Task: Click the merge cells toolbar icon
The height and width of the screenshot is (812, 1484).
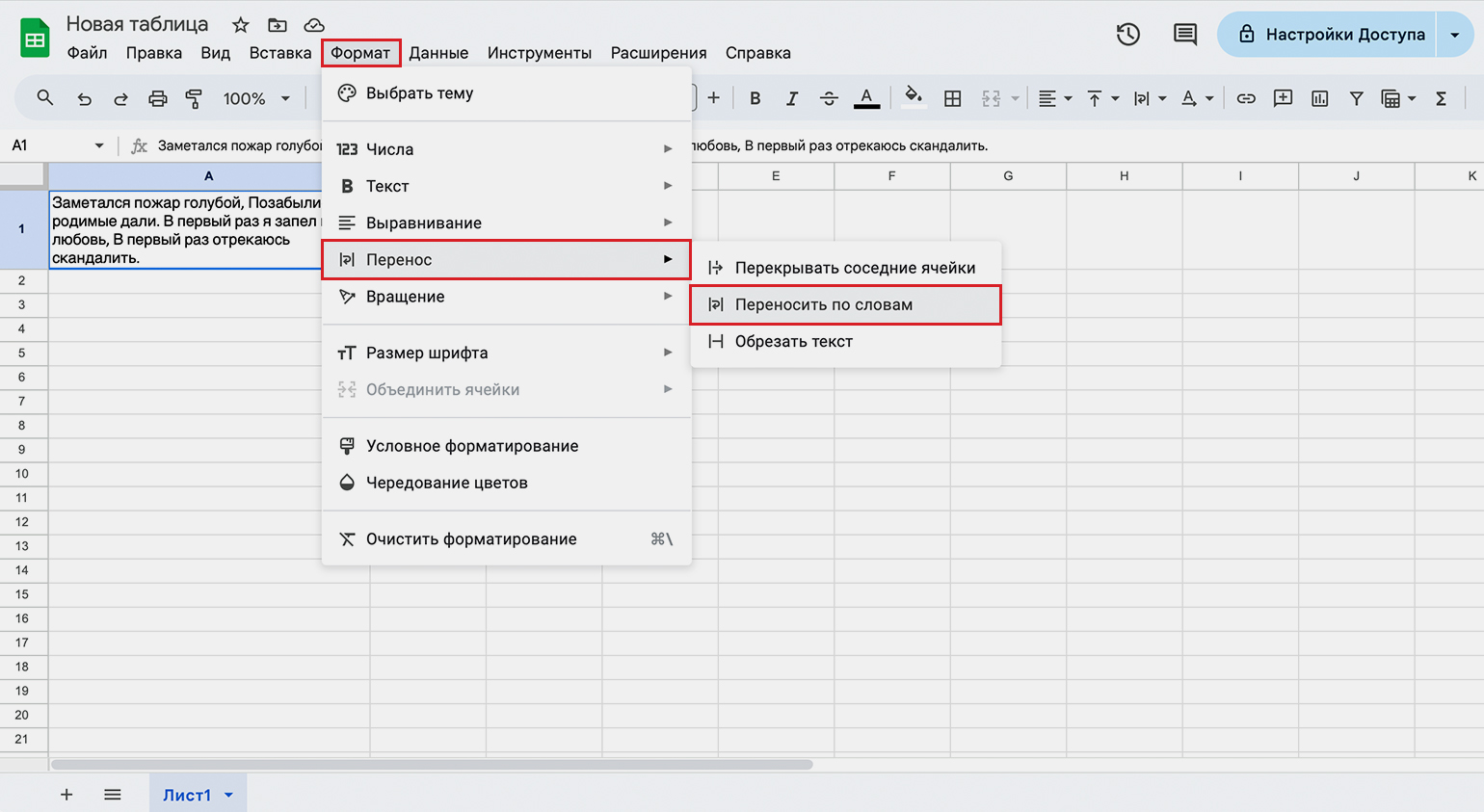Action: pos(991,98)
